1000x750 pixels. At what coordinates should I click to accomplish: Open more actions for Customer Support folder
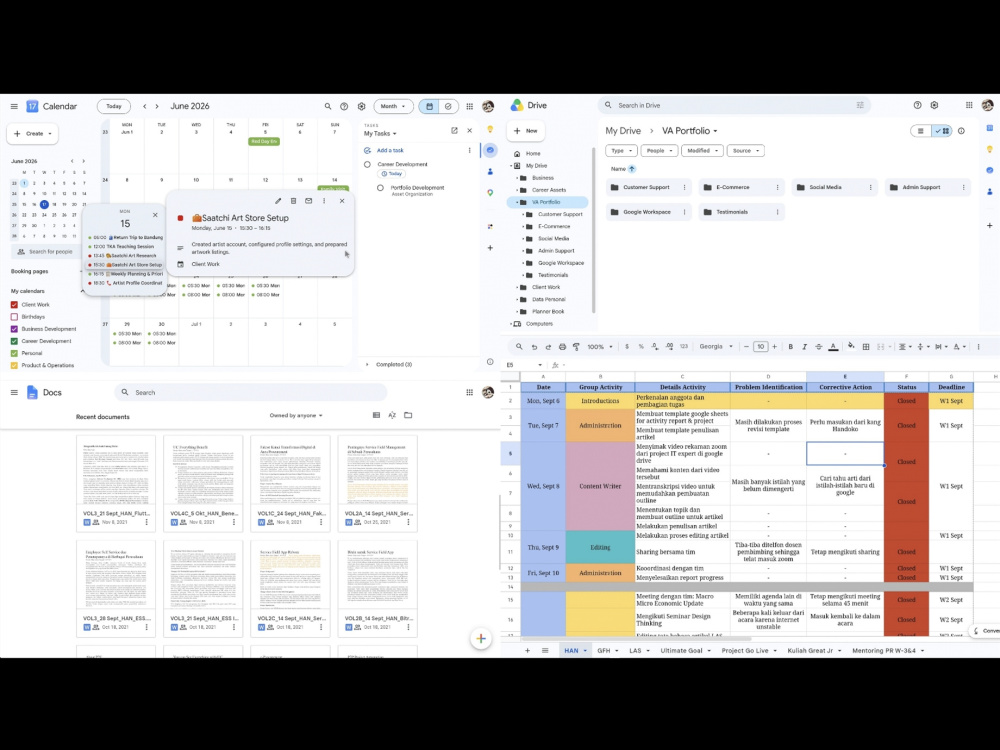click(x=684, y=188)
